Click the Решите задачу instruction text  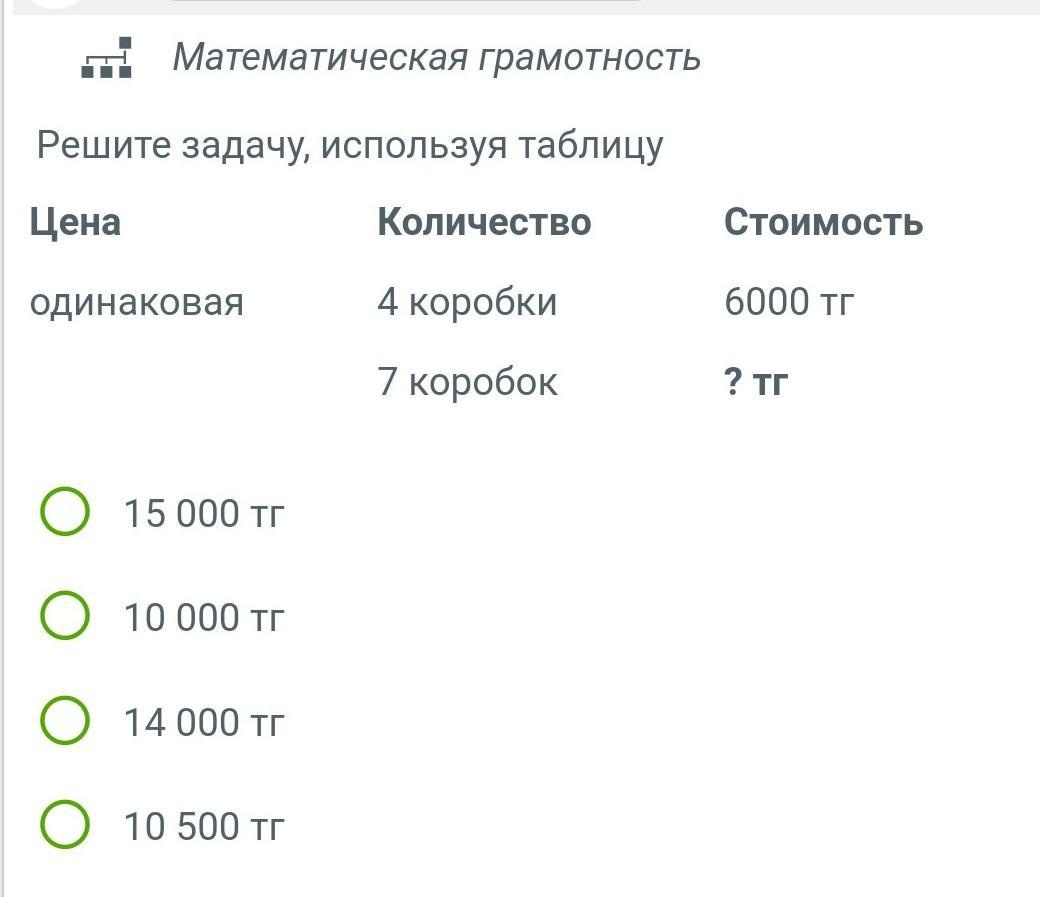pos(350,145)
